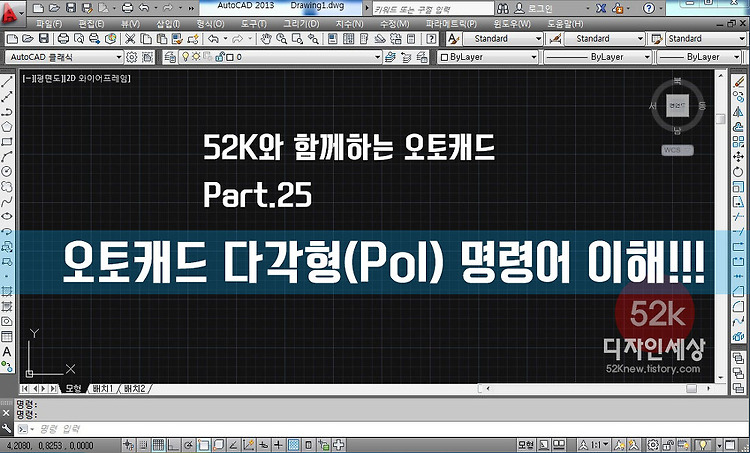Image resolution: width=750 pixels, height=453 pixels.
Task: Select the Table tool in Draw toolbar
Action: [x=7, y=336]
